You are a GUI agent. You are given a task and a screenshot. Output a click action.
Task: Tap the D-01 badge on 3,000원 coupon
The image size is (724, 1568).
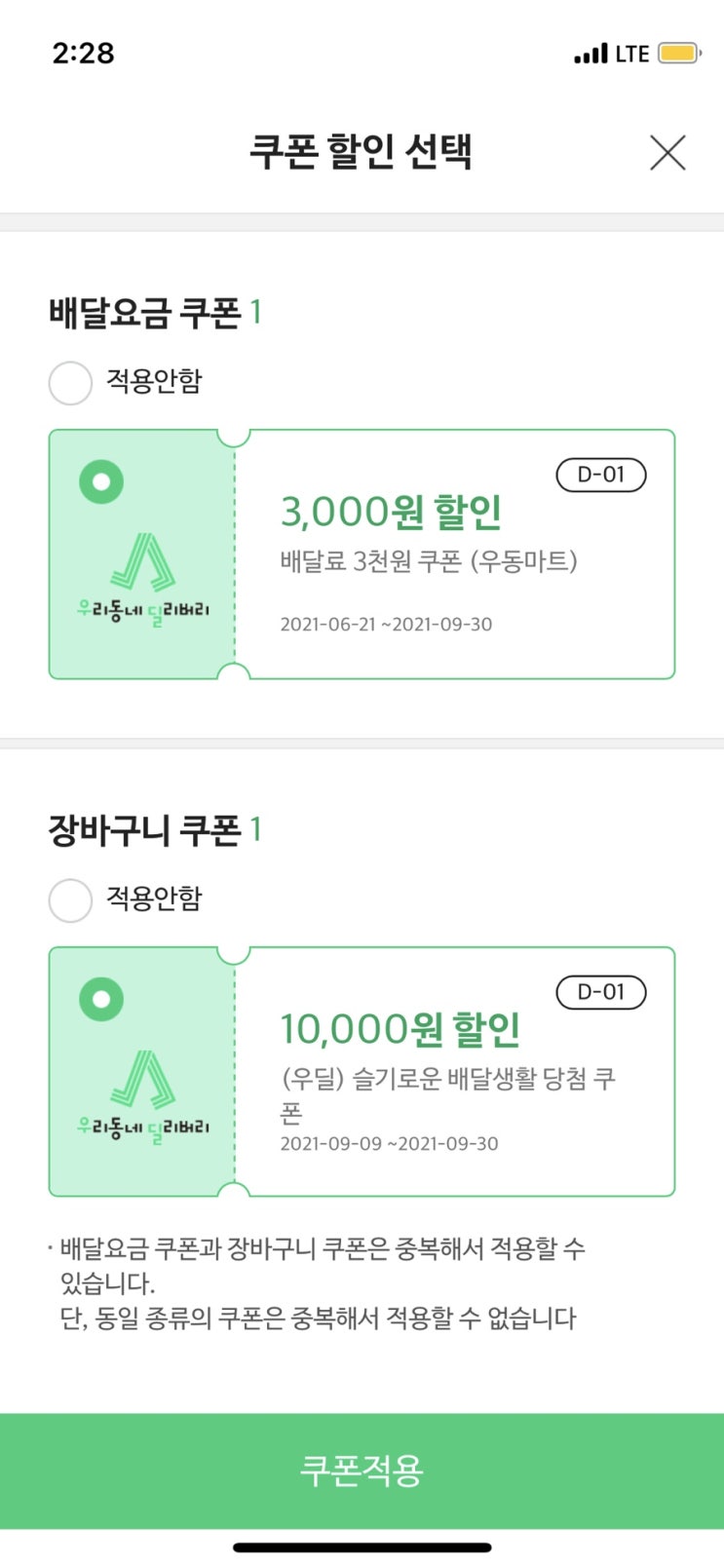point(600,475)
